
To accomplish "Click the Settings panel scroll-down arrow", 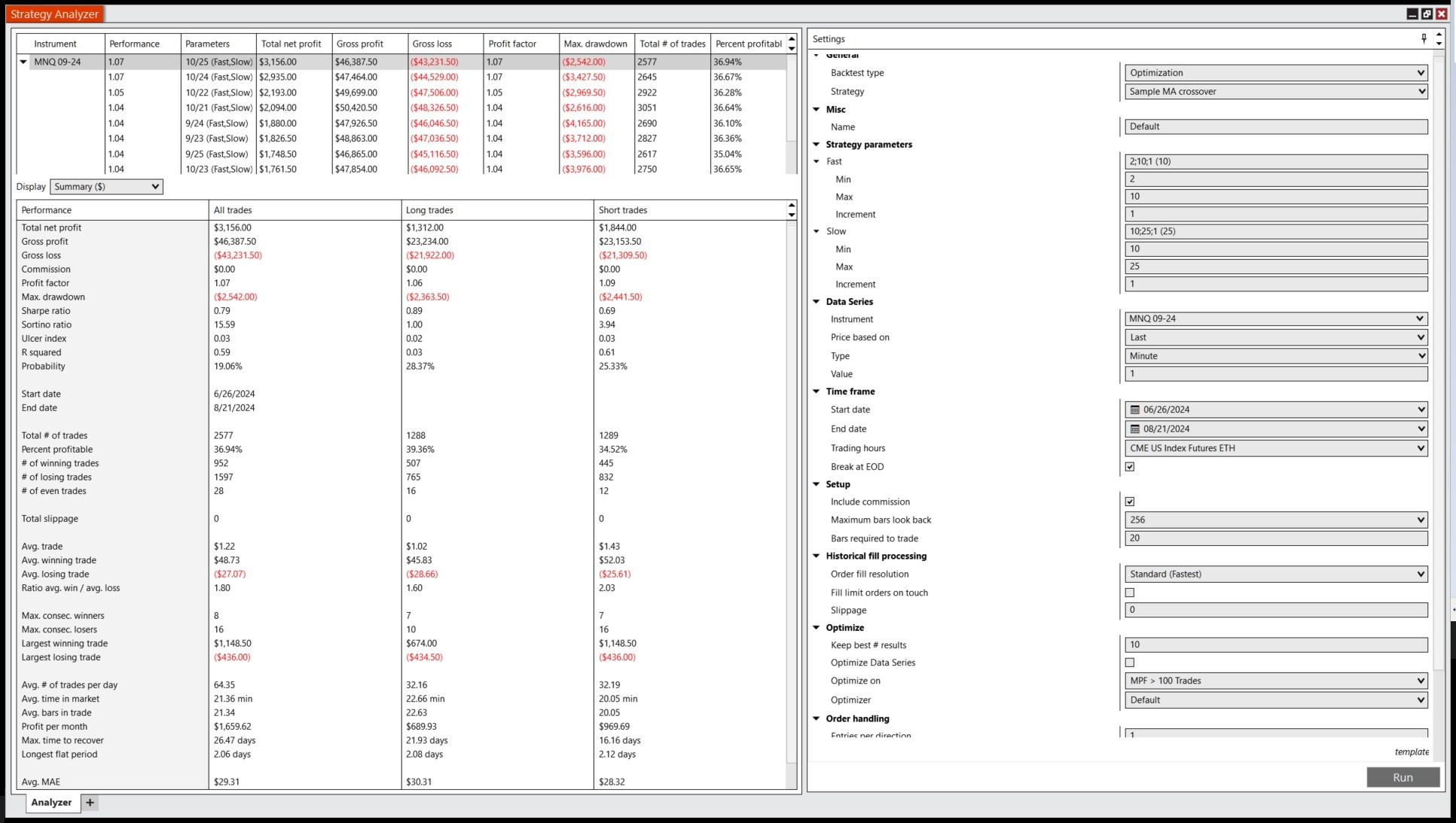I will [1439, 44].
